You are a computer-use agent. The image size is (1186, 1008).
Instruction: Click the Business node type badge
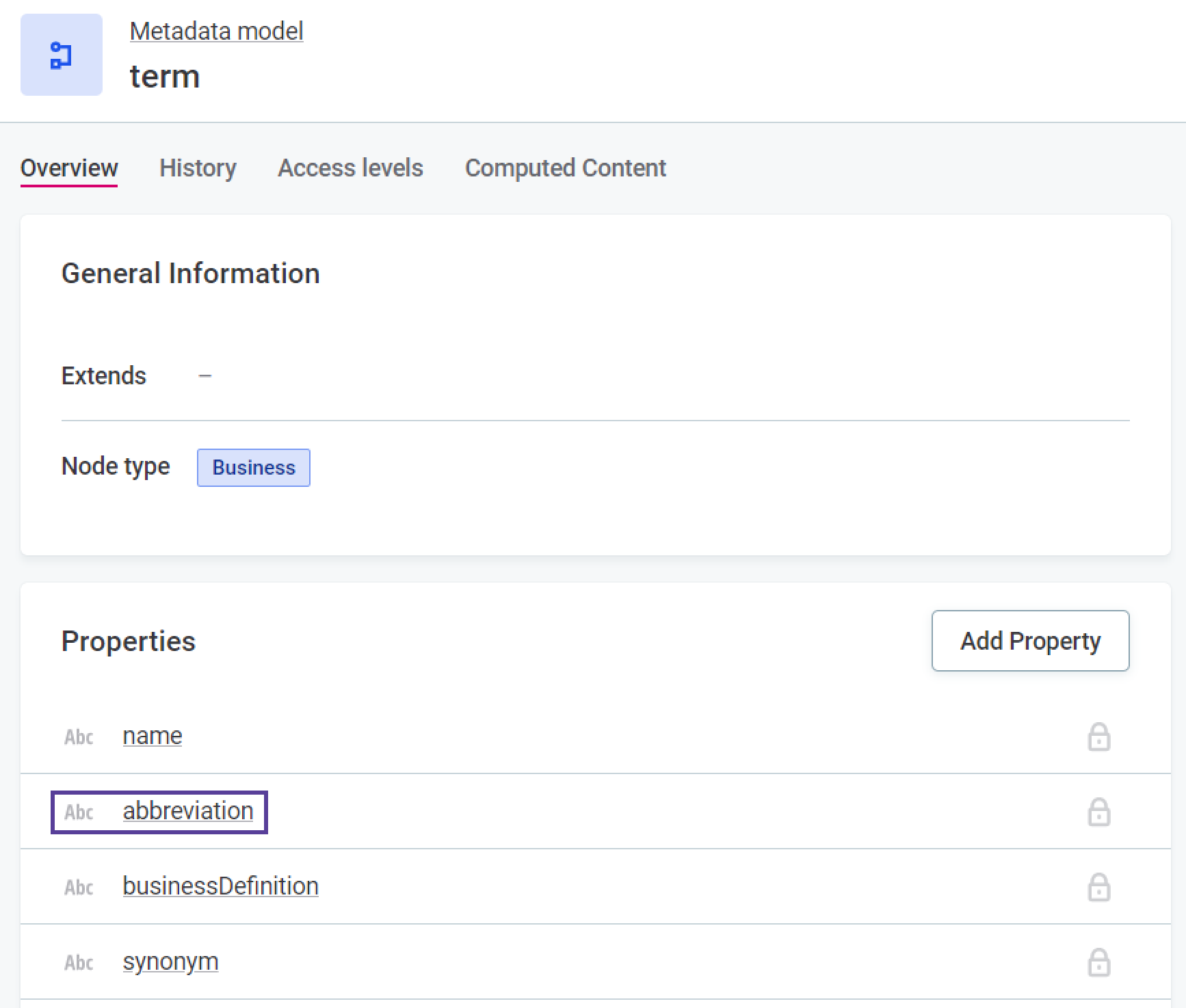(x=253, y=468)
